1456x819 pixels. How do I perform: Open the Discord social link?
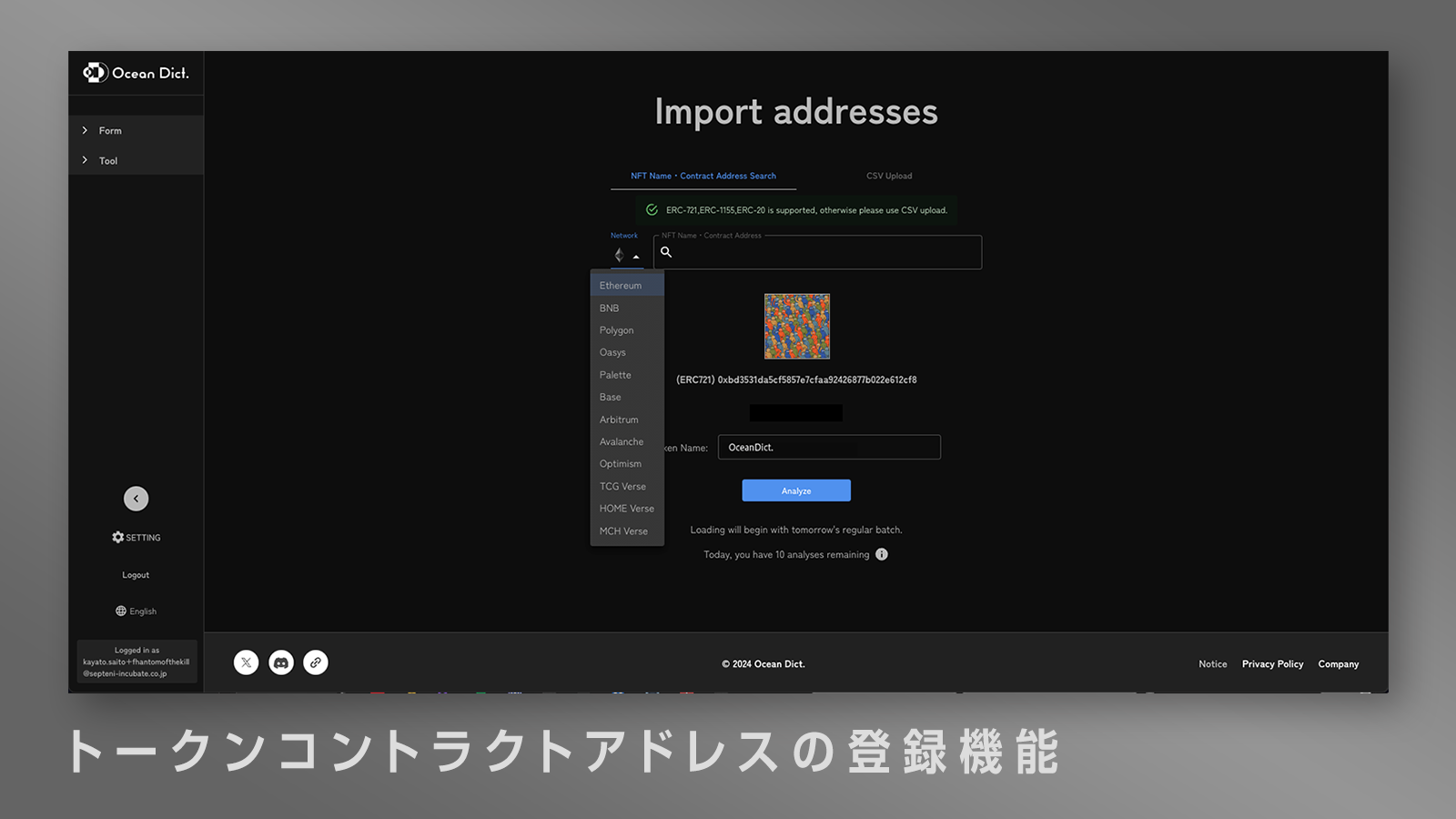tap(281, 662)
